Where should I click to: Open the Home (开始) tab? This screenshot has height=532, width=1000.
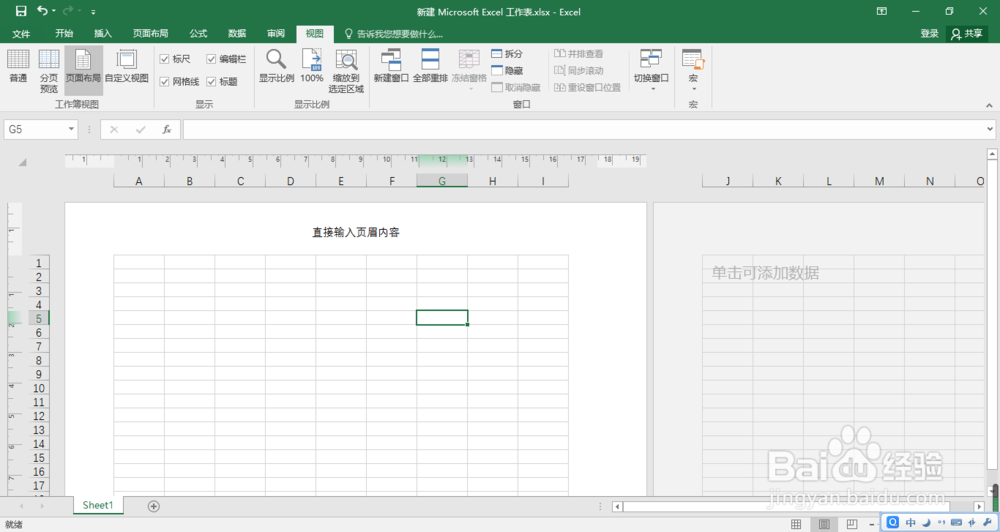[64, 34]
